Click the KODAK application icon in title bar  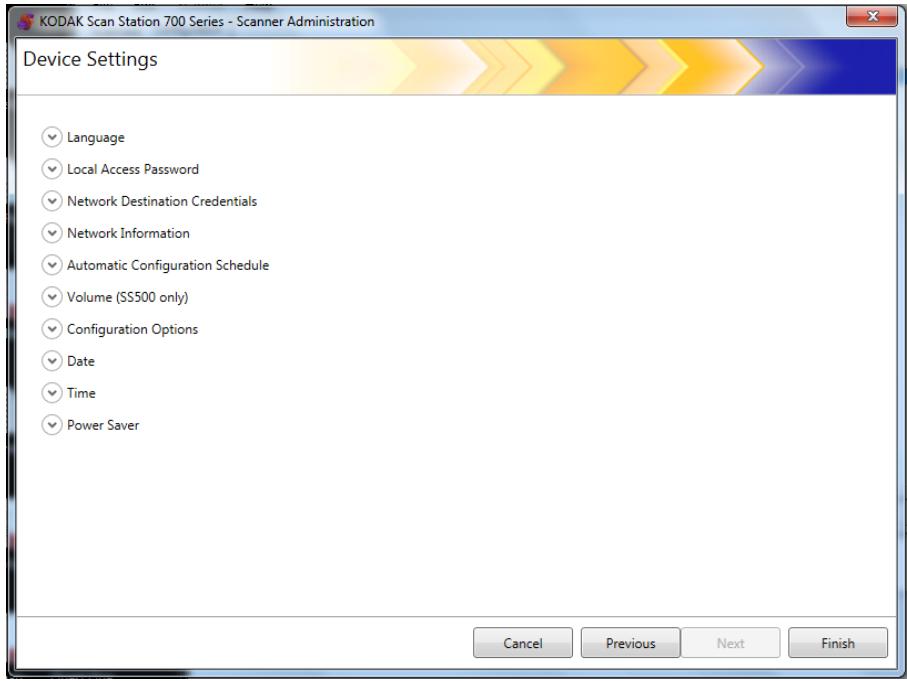click(26, 22)
